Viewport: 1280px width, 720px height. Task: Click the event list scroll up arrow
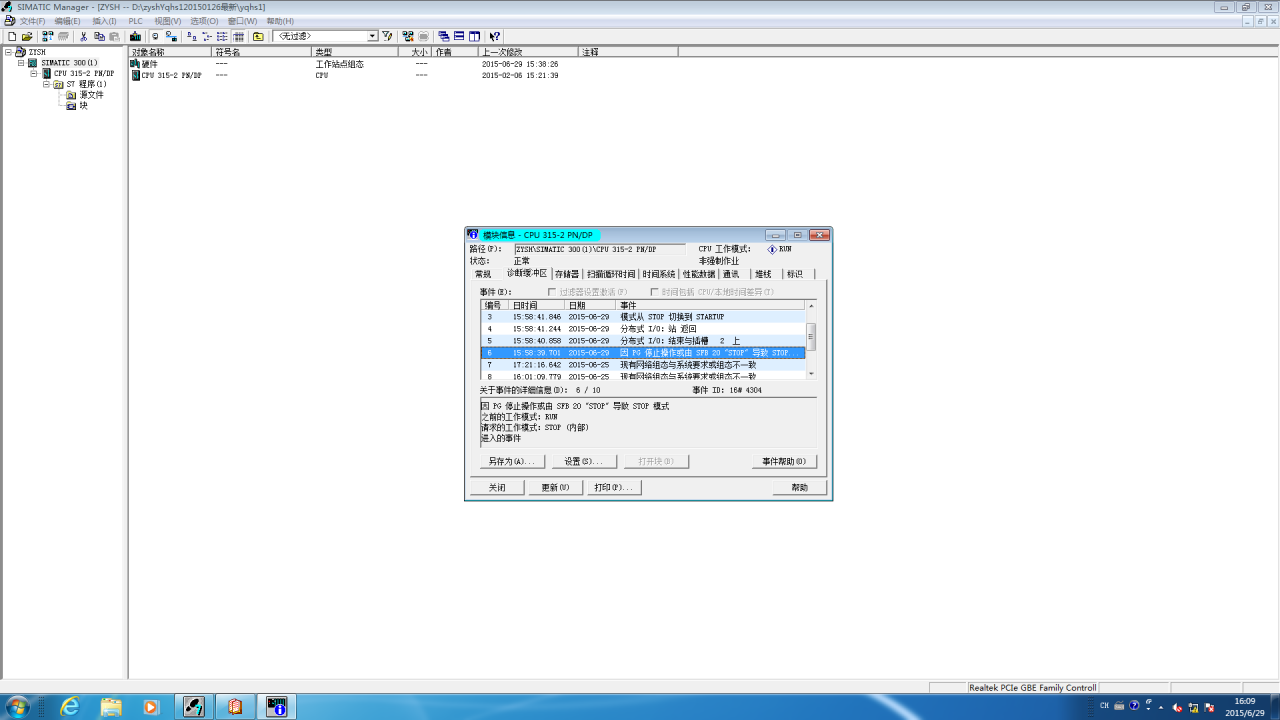(x=811, y=305)
